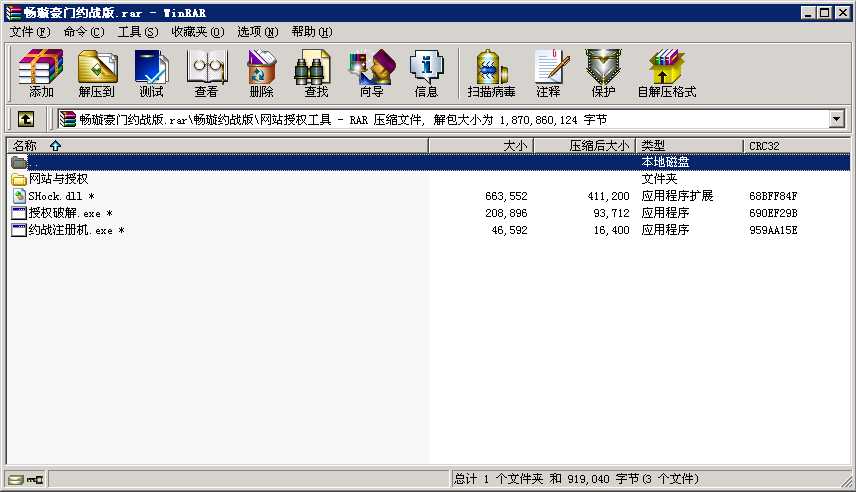
Task: Expand the address bar path dropdown
Action: tap(836, 119)
